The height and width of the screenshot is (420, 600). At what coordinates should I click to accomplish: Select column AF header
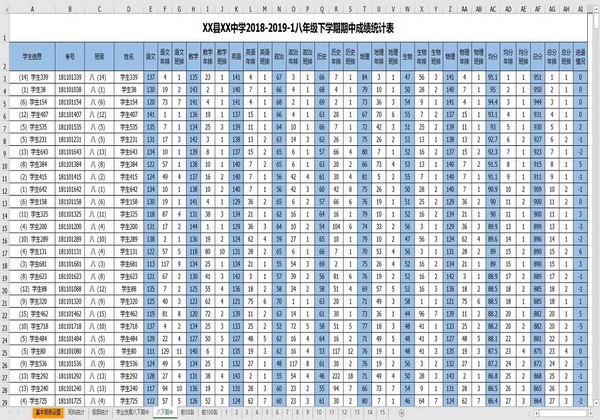(x=538, y=9)
